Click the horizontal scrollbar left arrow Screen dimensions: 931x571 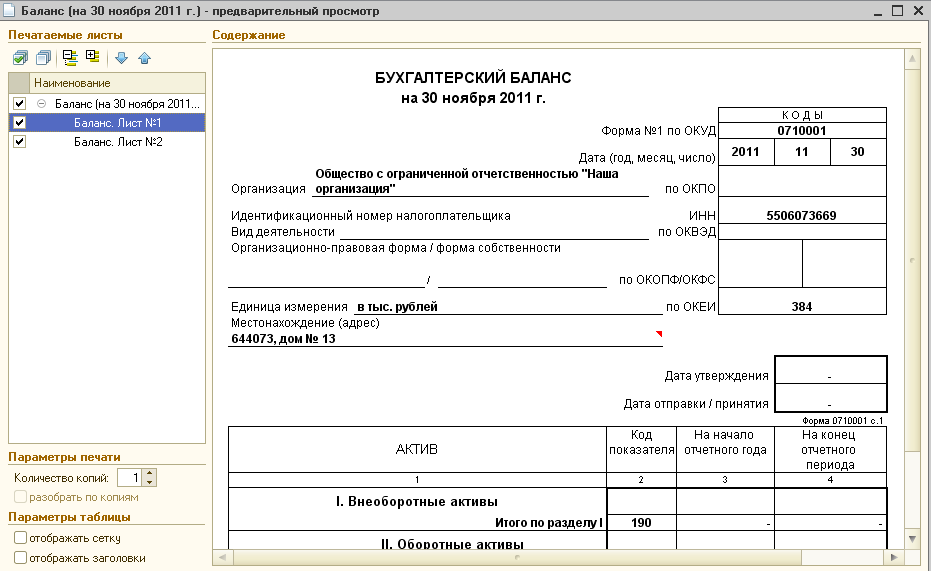point(223,557)
